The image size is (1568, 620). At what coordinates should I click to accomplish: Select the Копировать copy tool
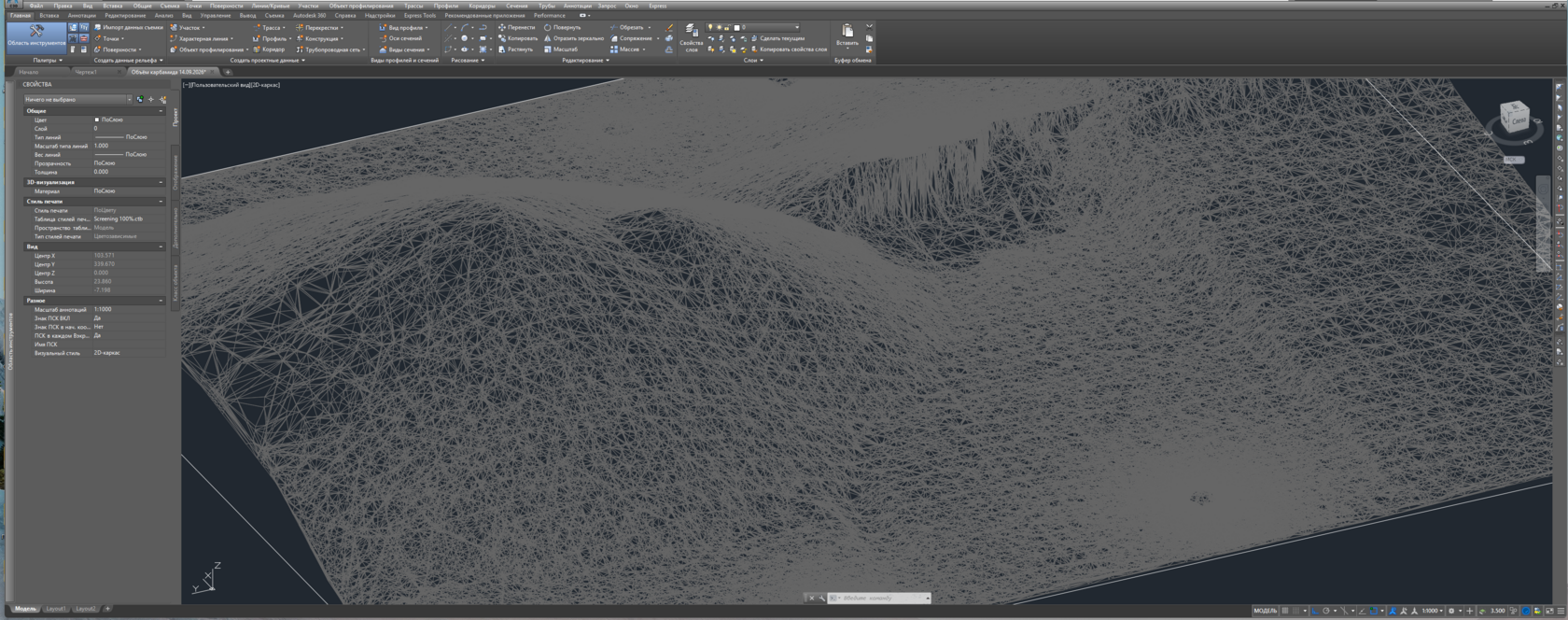517,38
